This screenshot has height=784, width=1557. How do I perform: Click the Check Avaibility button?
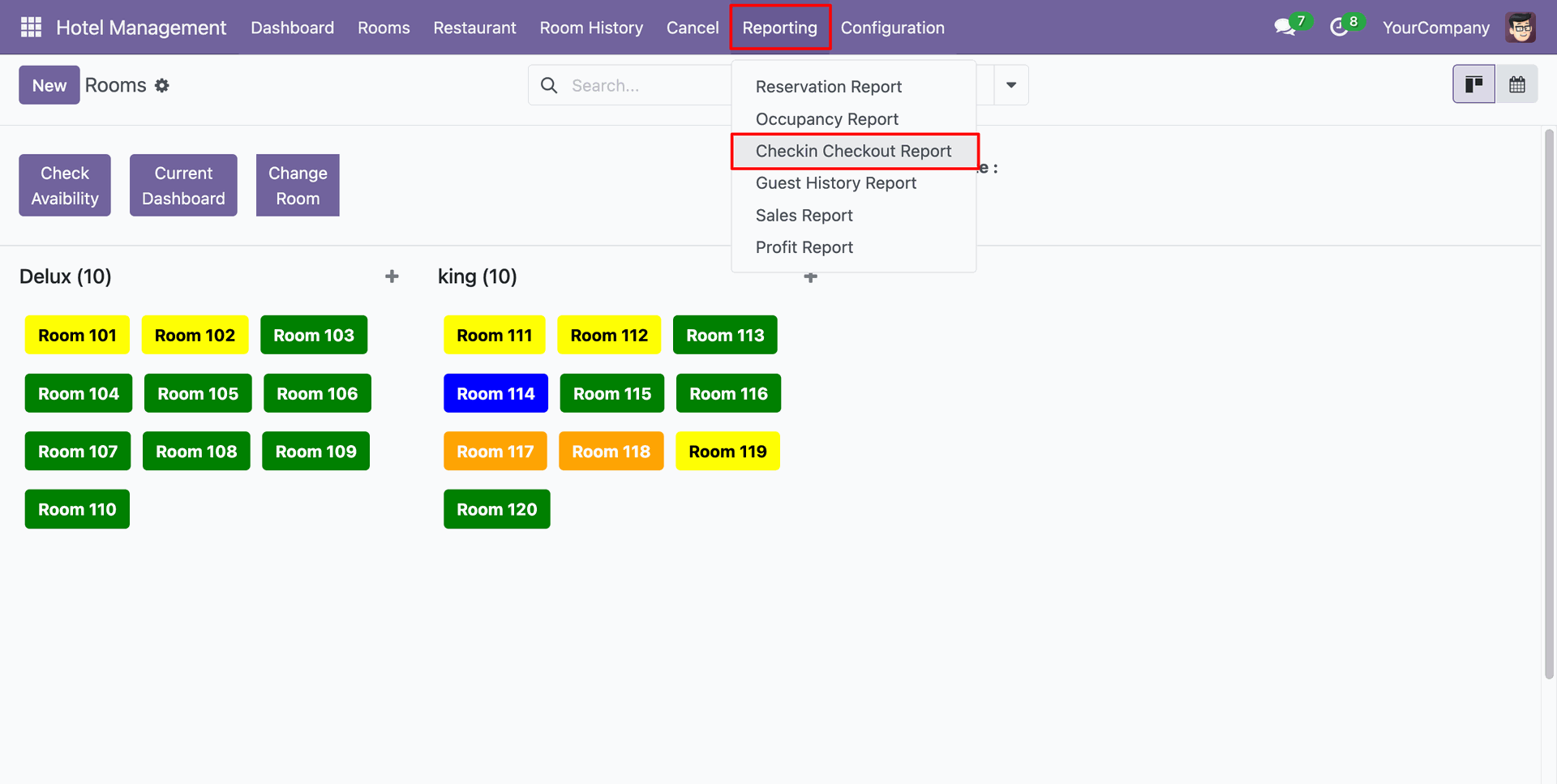[65, 186]
